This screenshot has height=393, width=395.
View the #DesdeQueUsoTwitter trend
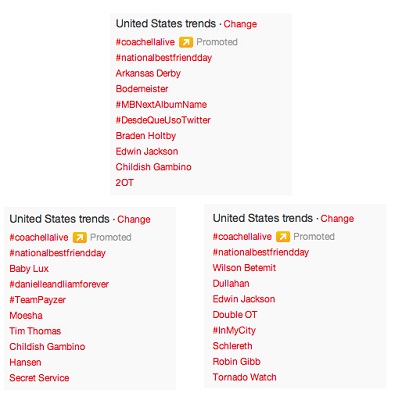tap(163, 120)
